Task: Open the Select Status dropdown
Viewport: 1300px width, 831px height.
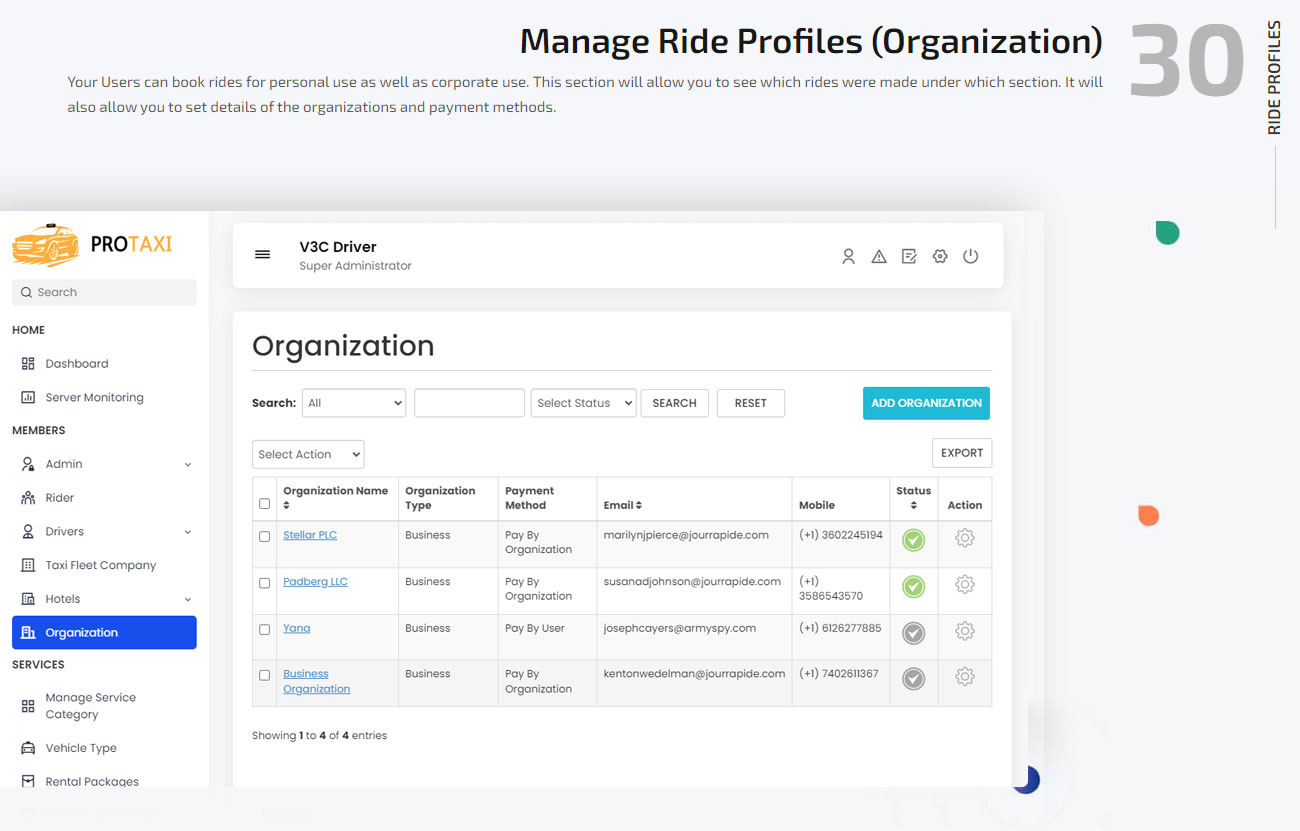Action: [583, 403]
